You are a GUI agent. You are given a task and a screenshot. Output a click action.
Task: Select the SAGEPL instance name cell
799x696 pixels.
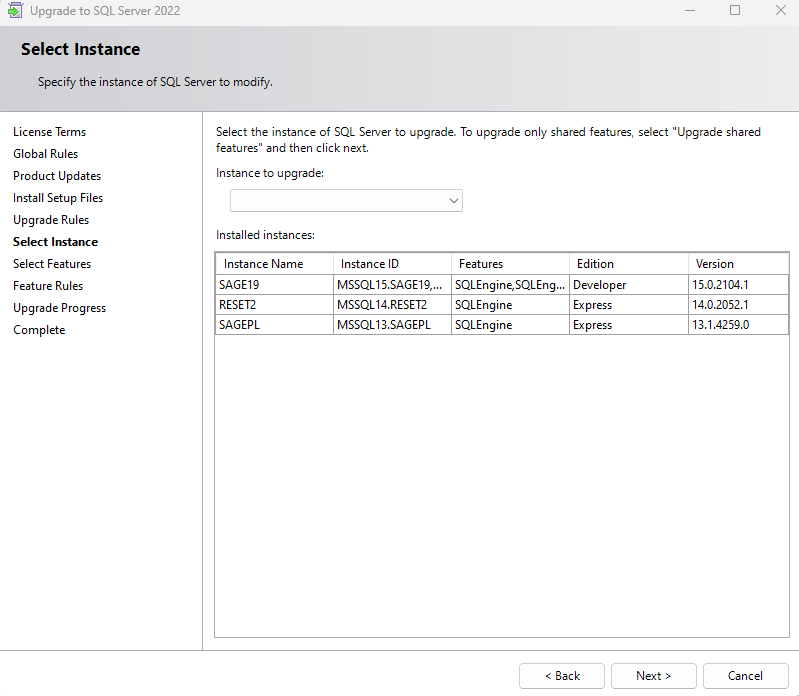(275, 325)
